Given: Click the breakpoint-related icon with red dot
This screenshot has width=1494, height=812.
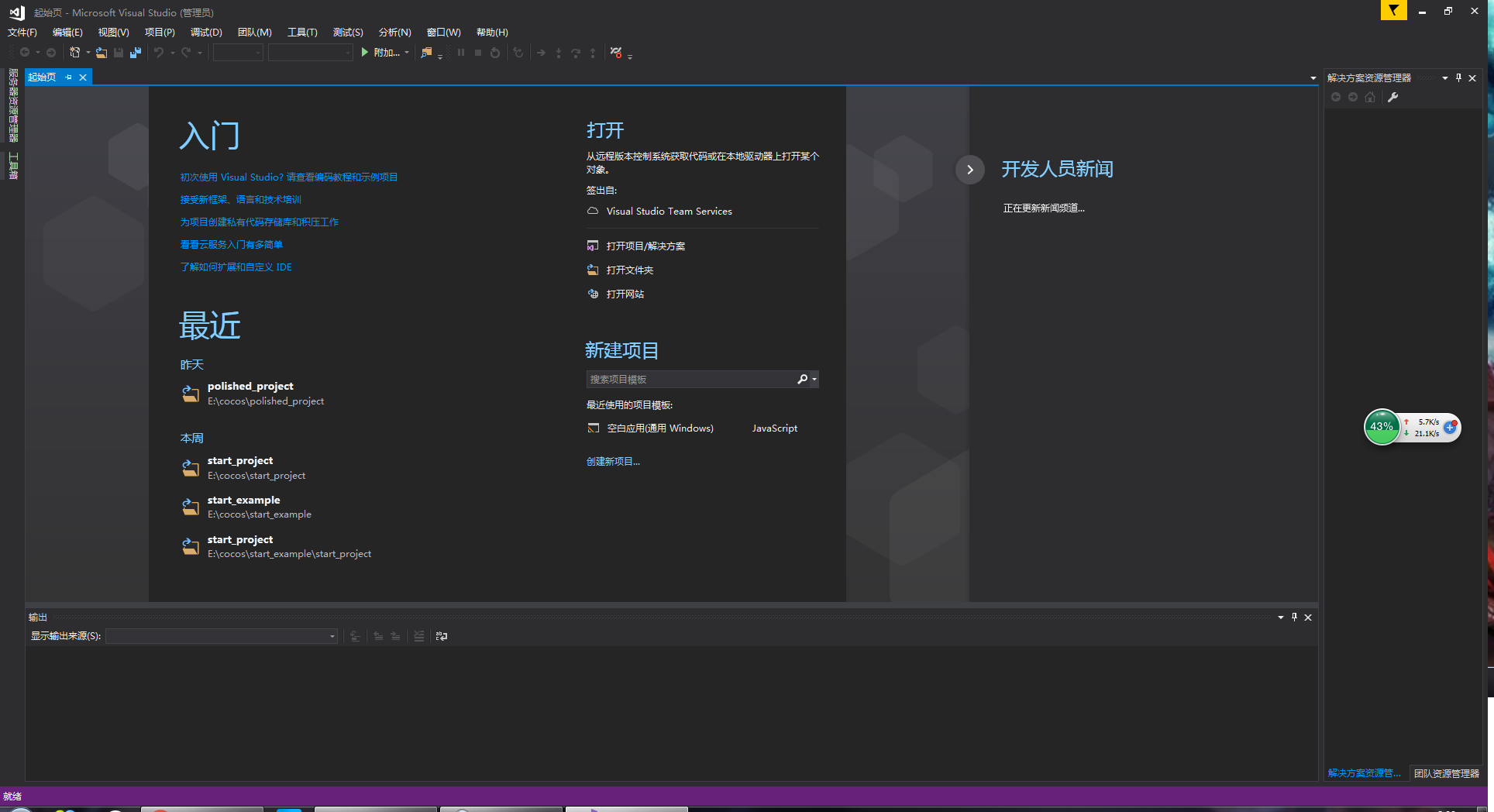Looking at the screenshot, I should [x=616, y=53].
